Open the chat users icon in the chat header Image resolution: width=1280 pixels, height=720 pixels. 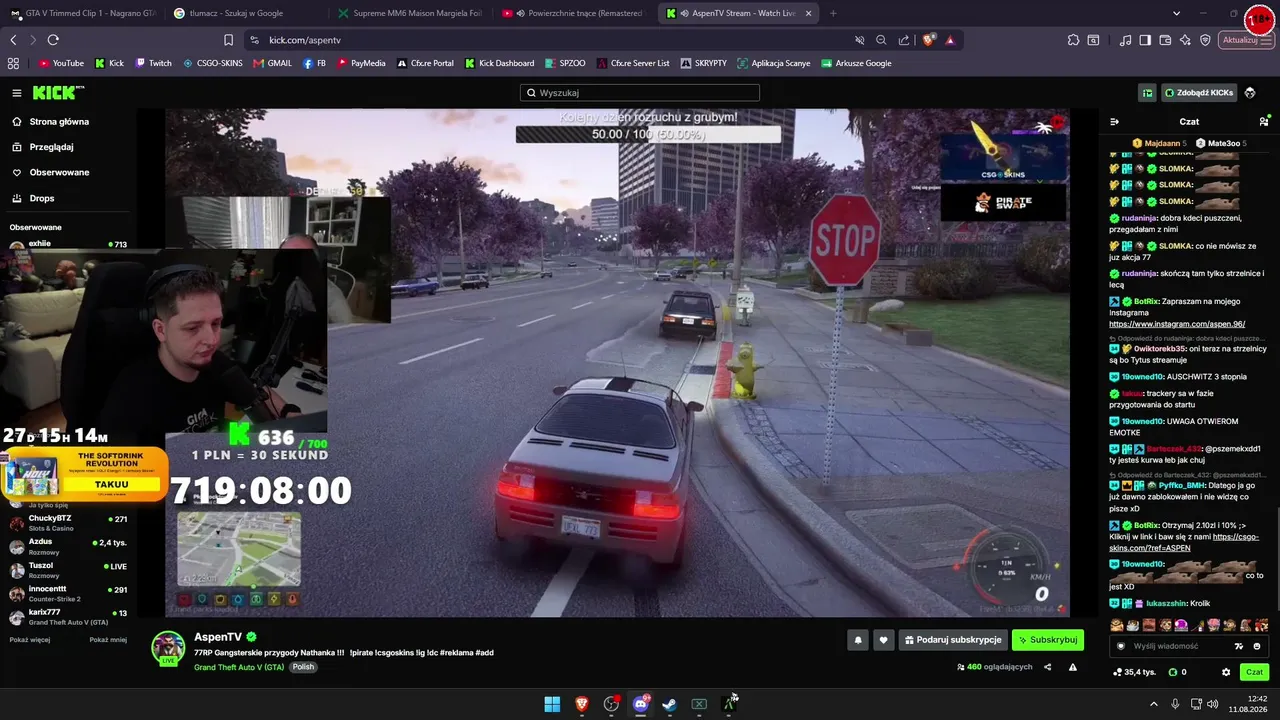(1264, 122)
